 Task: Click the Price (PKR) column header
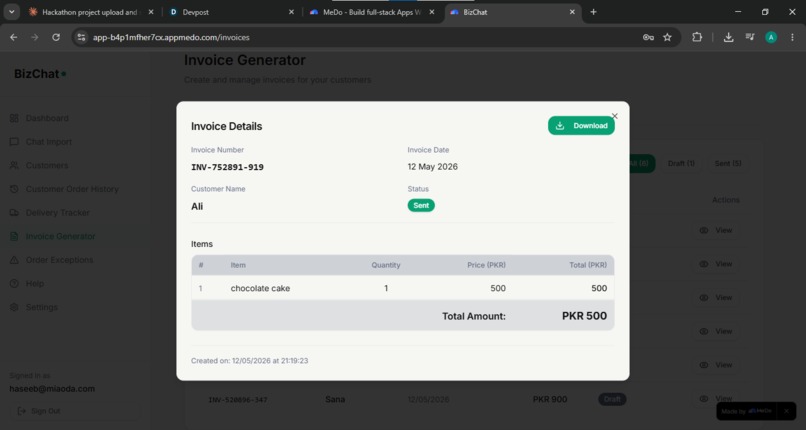486,265
